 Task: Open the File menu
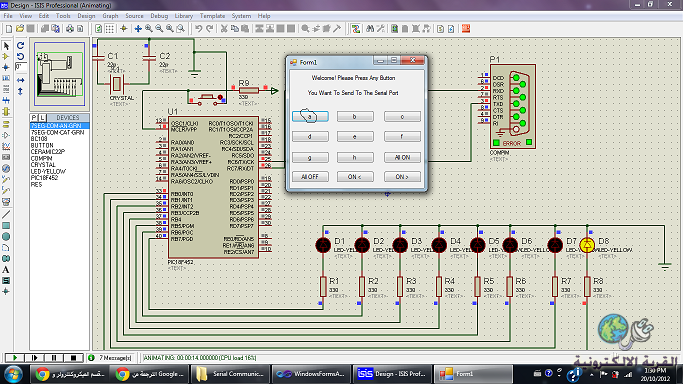(8, 16)
